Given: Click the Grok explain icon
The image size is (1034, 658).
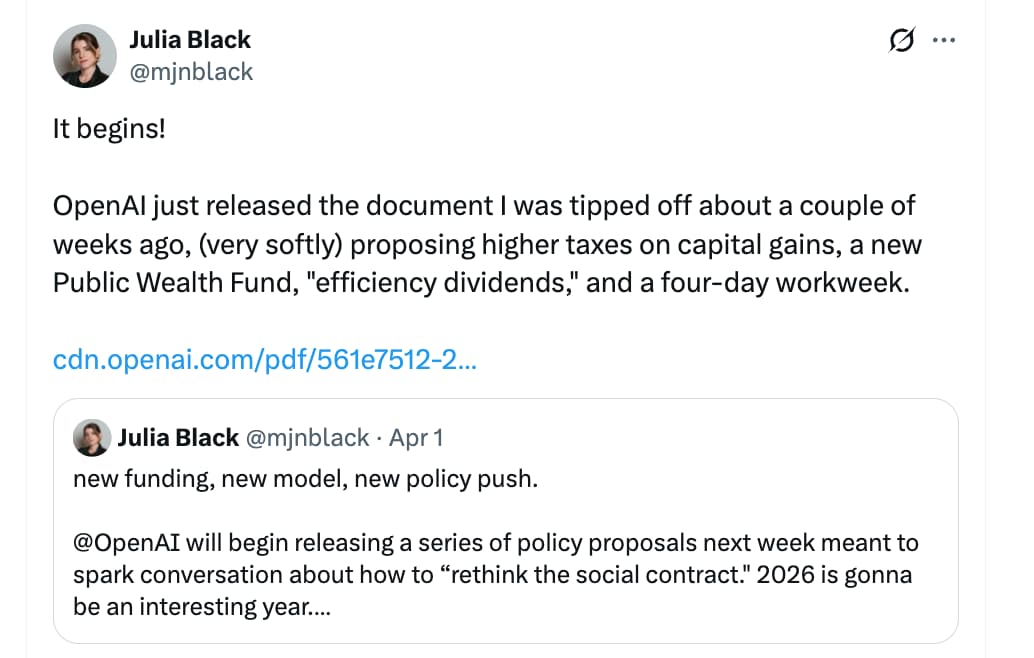Looking at the screenshot, I should tap(901, 41).
